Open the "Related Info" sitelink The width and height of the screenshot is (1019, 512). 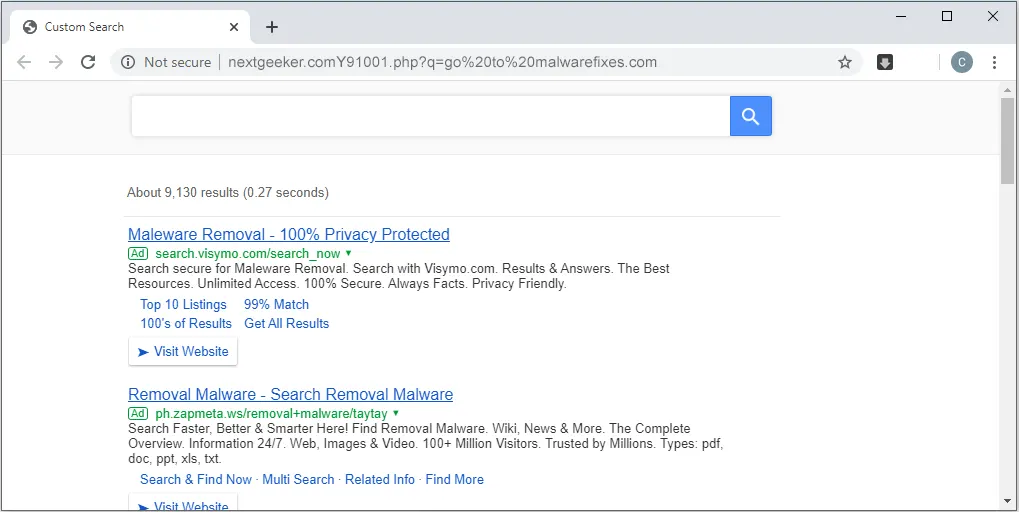click(380, 480)
